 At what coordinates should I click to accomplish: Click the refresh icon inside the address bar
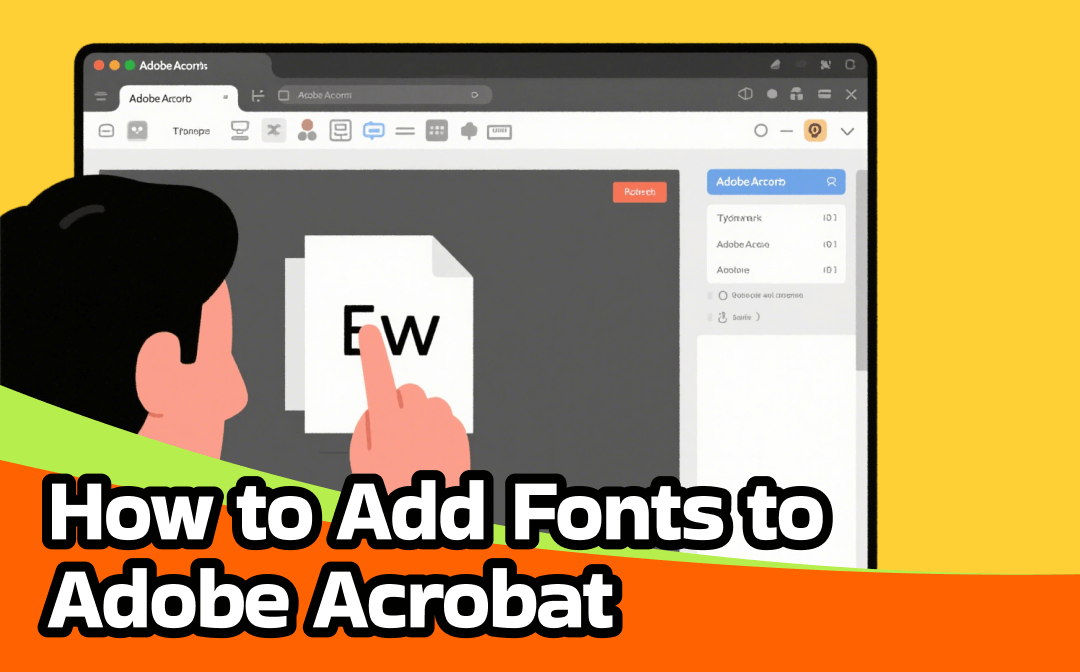(x=475, y=95)
